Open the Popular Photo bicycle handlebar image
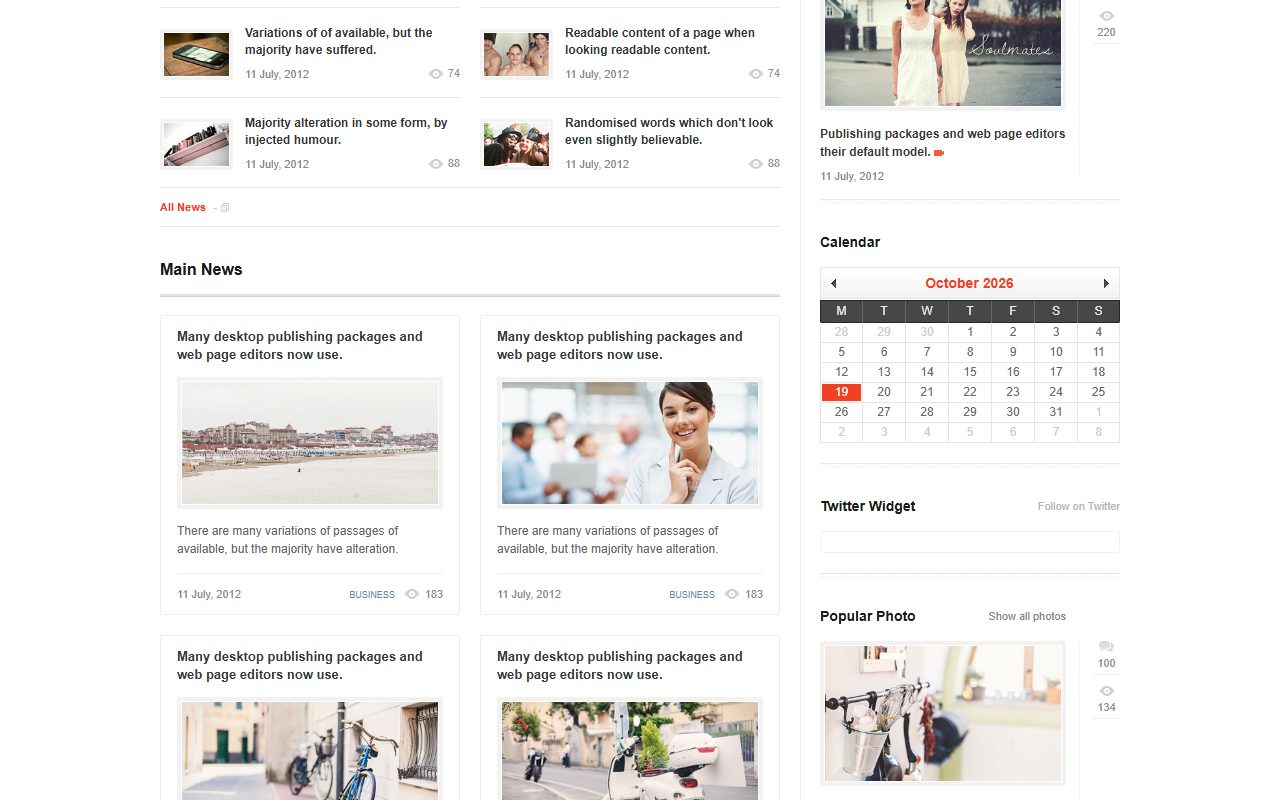1280x800 pixels. (943, 713)
